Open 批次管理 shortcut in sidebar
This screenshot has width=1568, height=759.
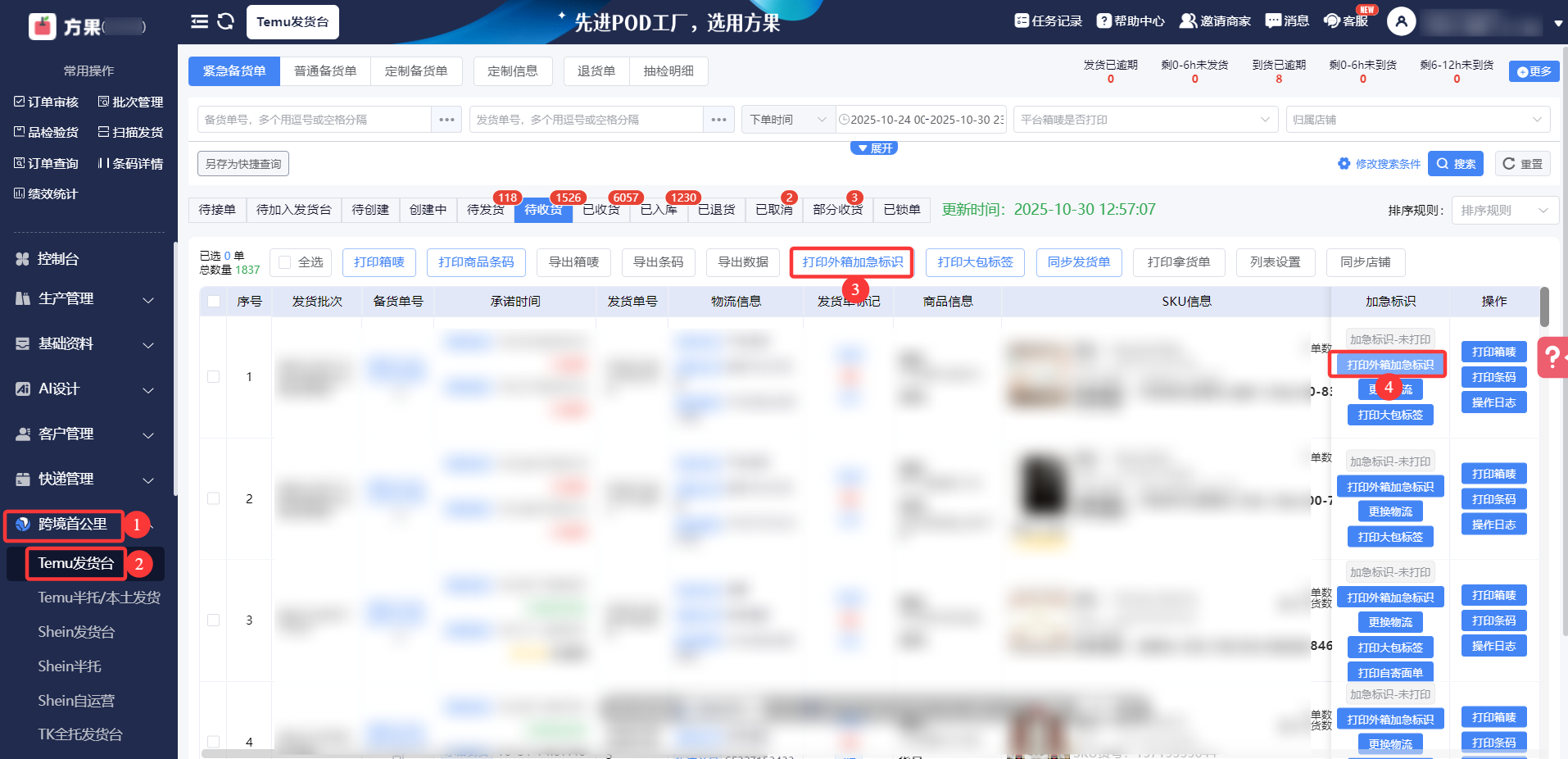tap(130, 102)
